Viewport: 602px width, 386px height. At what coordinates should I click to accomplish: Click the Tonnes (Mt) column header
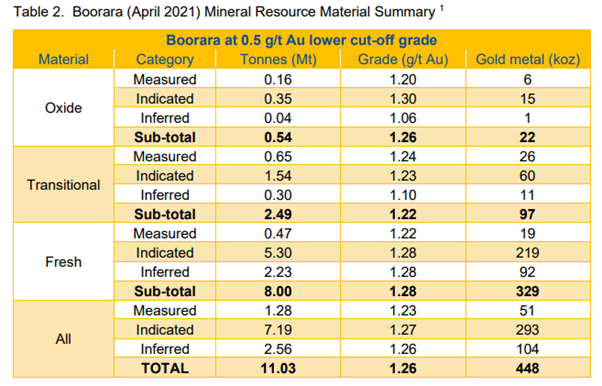pyautogui.click(x=278, y=60)
